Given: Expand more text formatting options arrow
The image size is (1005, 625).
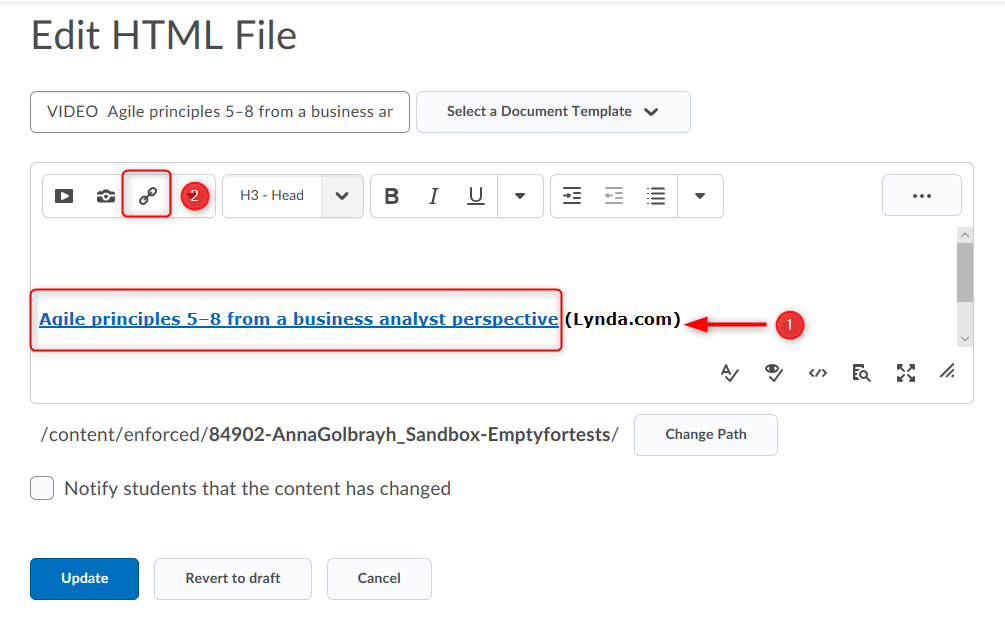Looking at the screenshot, I should coord(520,196).
